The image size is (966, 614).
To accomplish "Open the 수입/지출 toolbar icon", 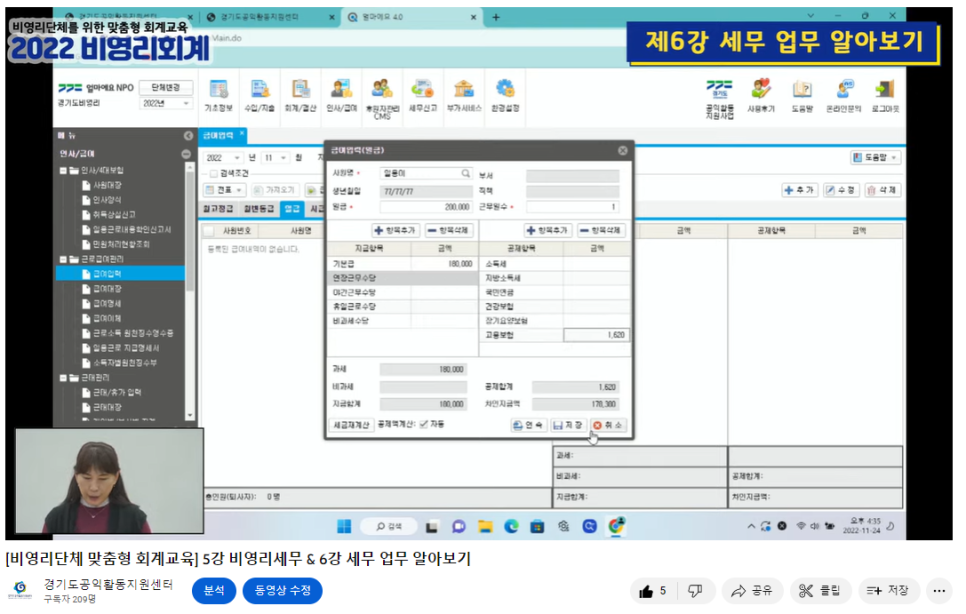I will (259, 95).
